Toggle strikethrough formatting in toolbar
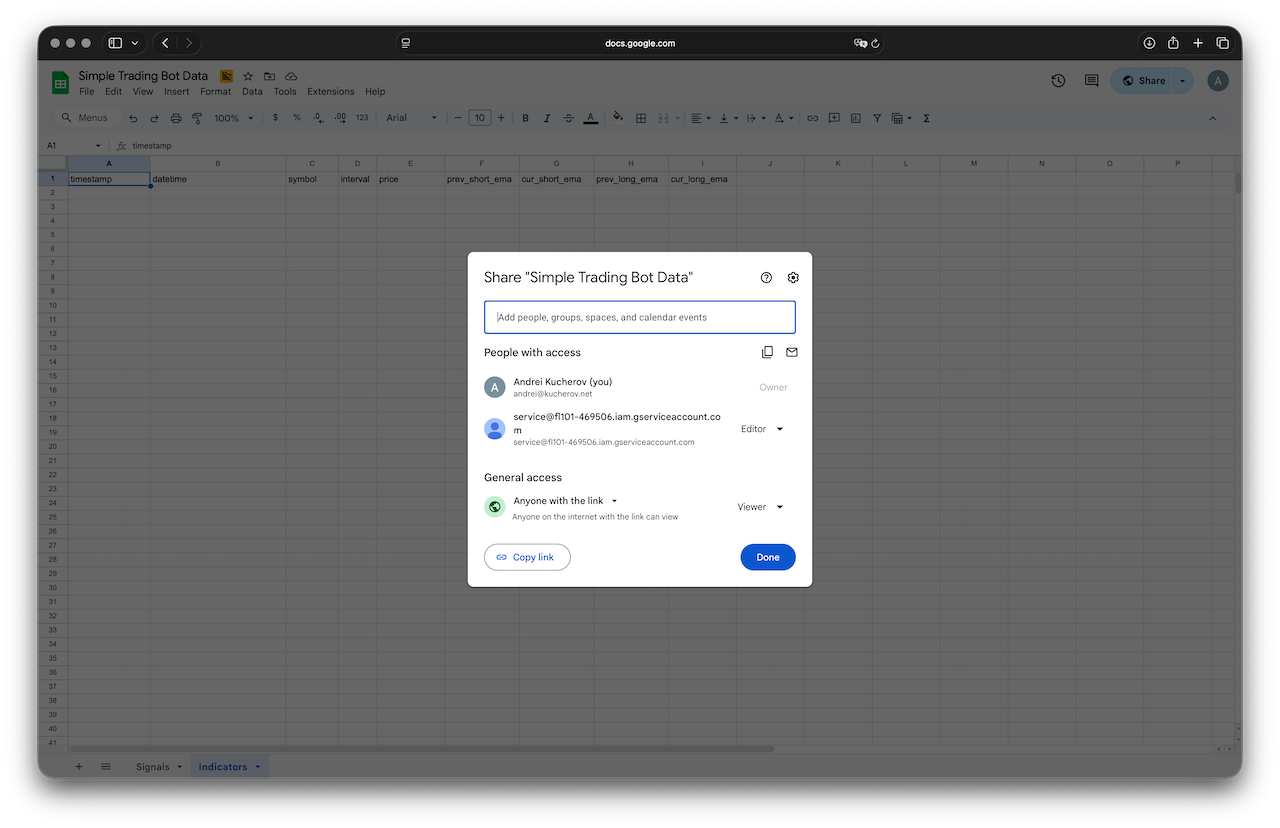Screen dimensions: 1280x828 (568, 118)
